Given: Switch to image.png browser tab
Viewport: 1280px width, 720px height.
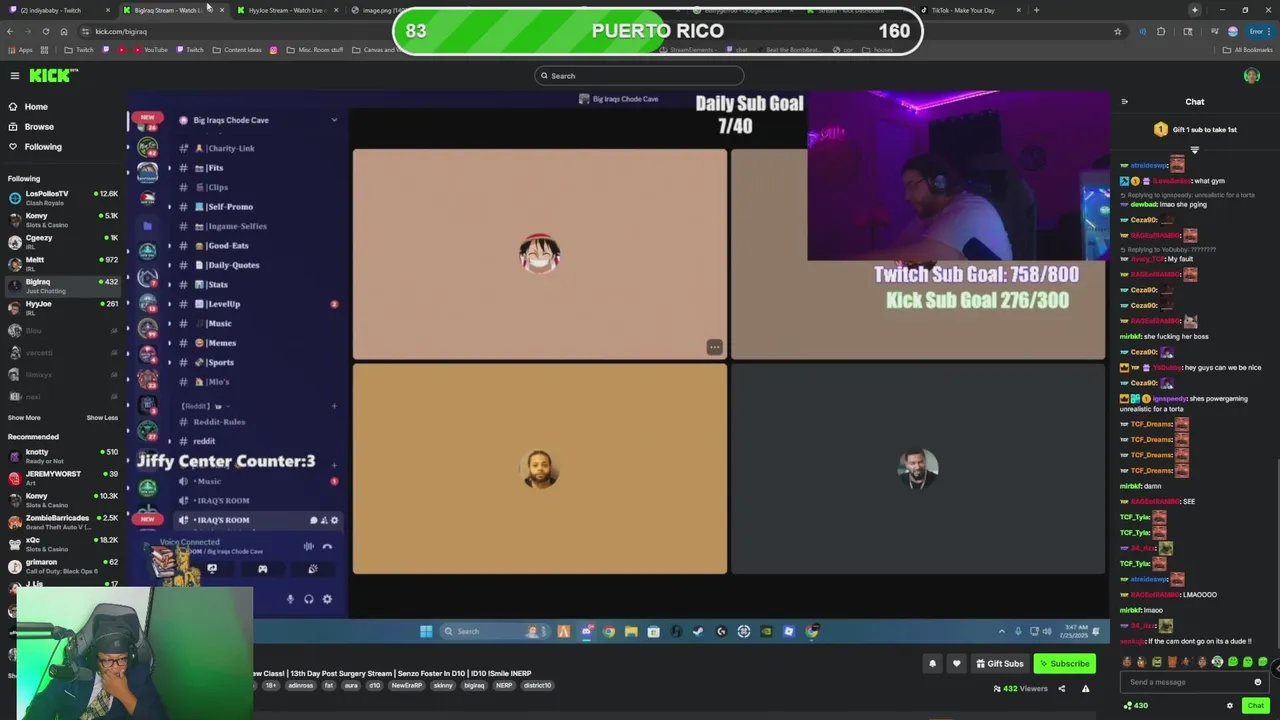Looking at the screenshot, I should pyautogui.click(x=375, y=10).
